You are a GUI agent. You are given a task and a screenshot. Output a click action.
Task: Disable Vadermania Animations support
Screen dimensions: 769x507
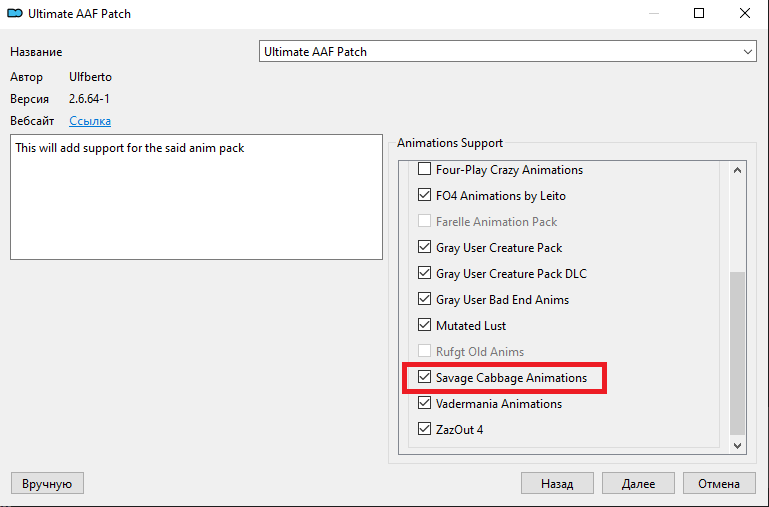424,404
